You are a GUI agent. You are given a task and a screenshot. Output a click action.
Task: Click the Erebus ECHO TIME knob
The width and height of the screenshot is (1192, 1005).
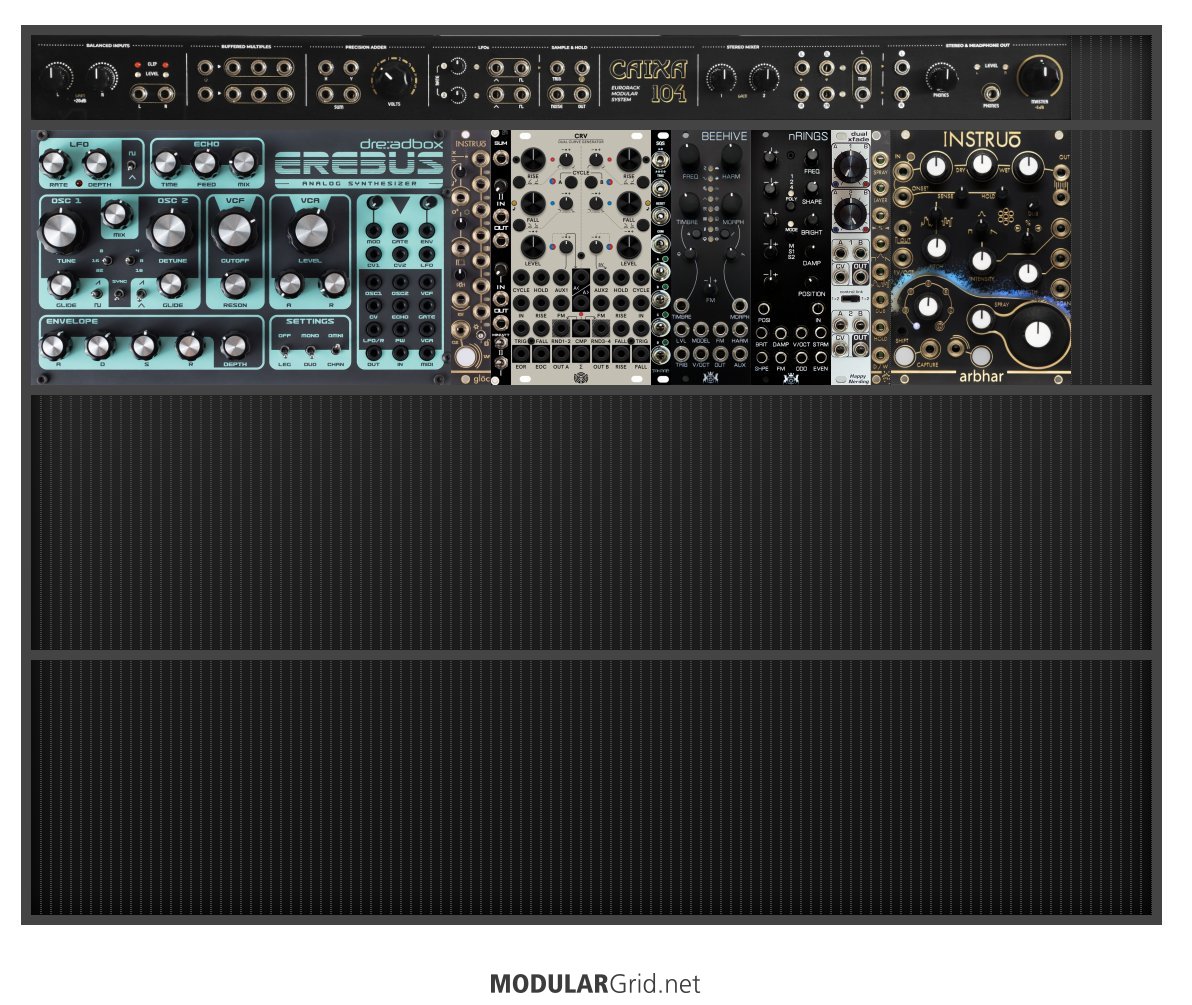(x=167, y=163)
